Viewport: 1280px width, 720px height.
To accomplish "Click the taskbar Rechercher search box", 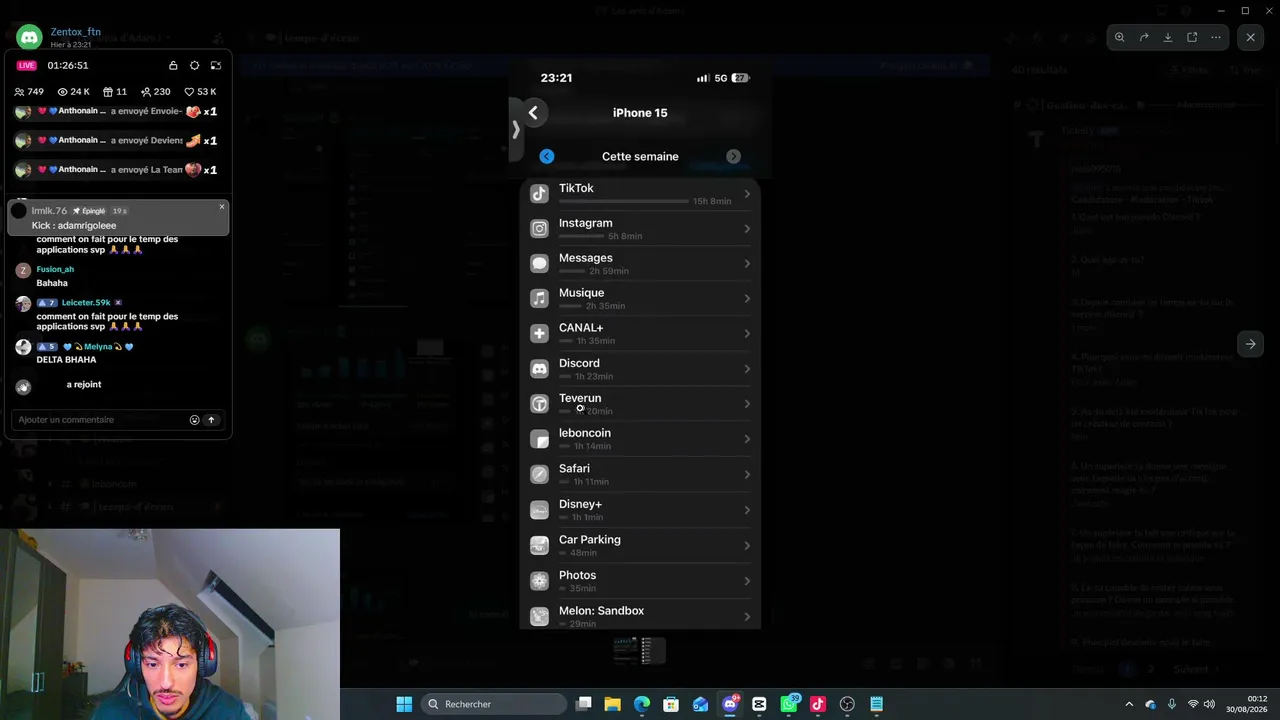I will (x=494, y=704).
